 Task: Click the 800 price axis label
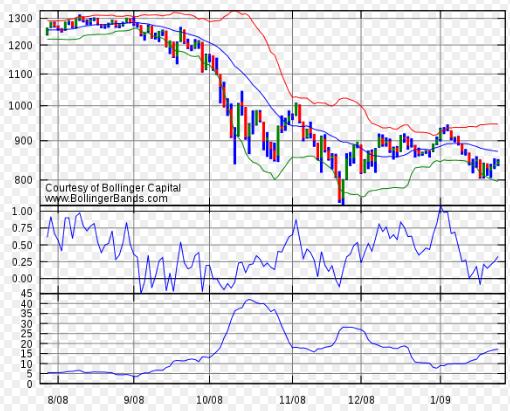tap(23, 180)
